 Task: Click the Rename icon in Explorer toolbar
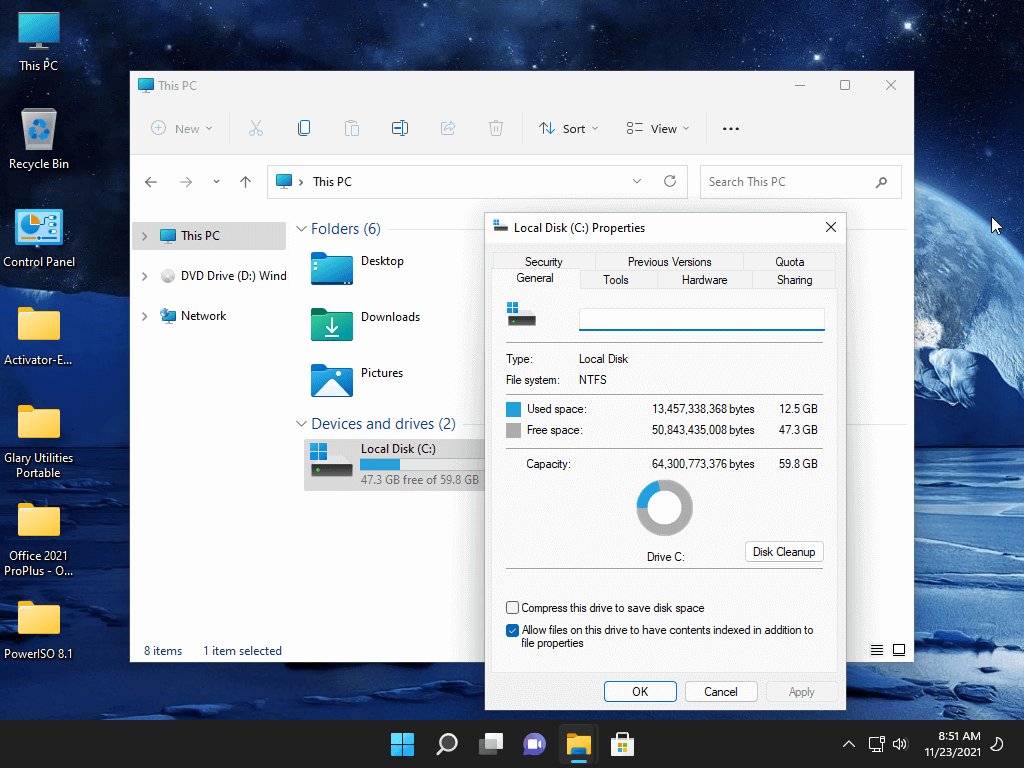click(x=399, y=128)
